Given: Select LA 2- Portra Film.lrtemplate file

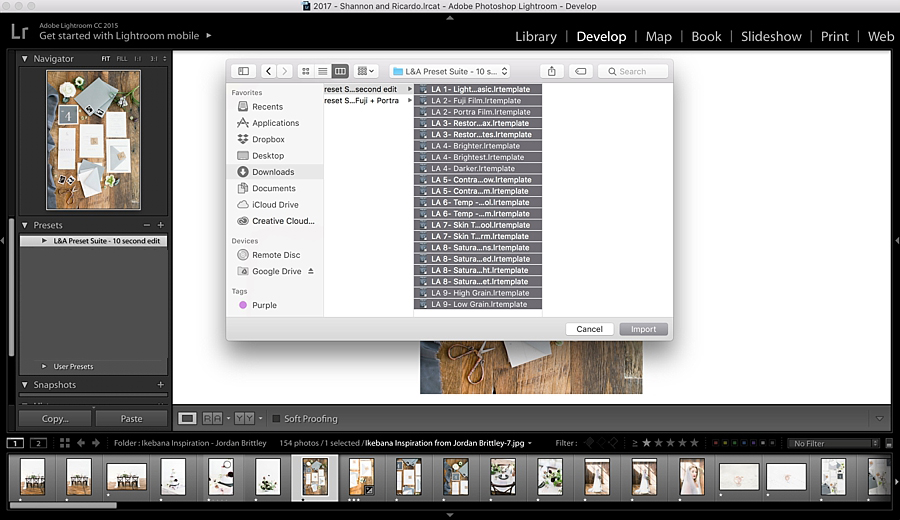Looking at the screenshot, I should pos(478,112).
